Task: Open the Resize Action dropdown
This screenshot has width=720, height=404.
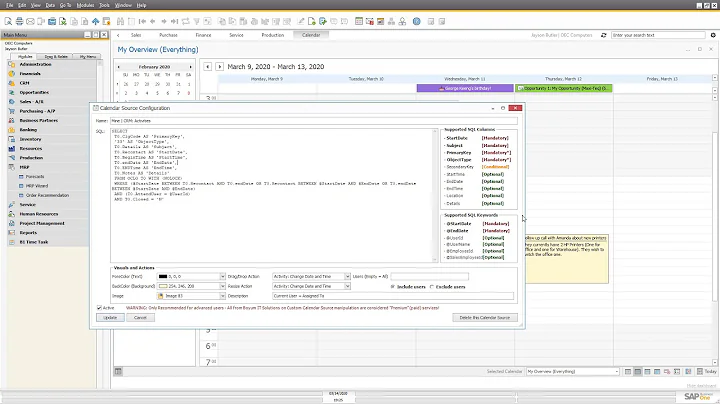Action: point(348,286)
